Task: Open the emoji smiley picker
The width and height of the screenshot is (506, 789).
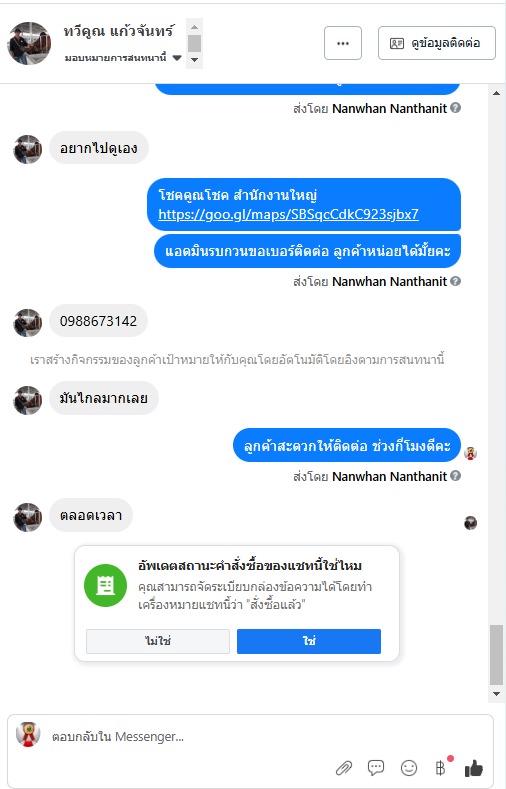Action: point(408,767)
